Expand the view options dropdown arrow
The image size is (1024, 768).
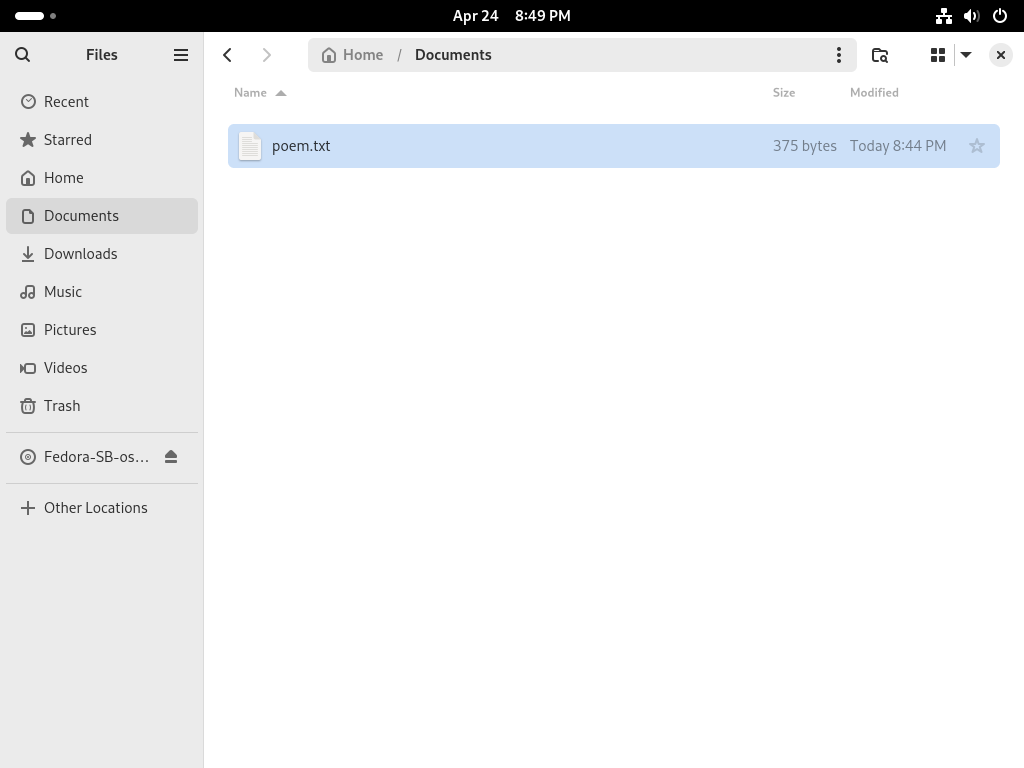pos(966,55)
